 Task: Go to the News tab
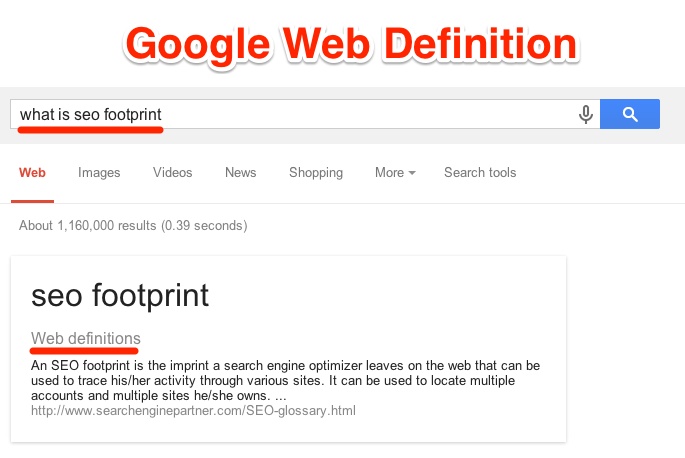point(241,173)
